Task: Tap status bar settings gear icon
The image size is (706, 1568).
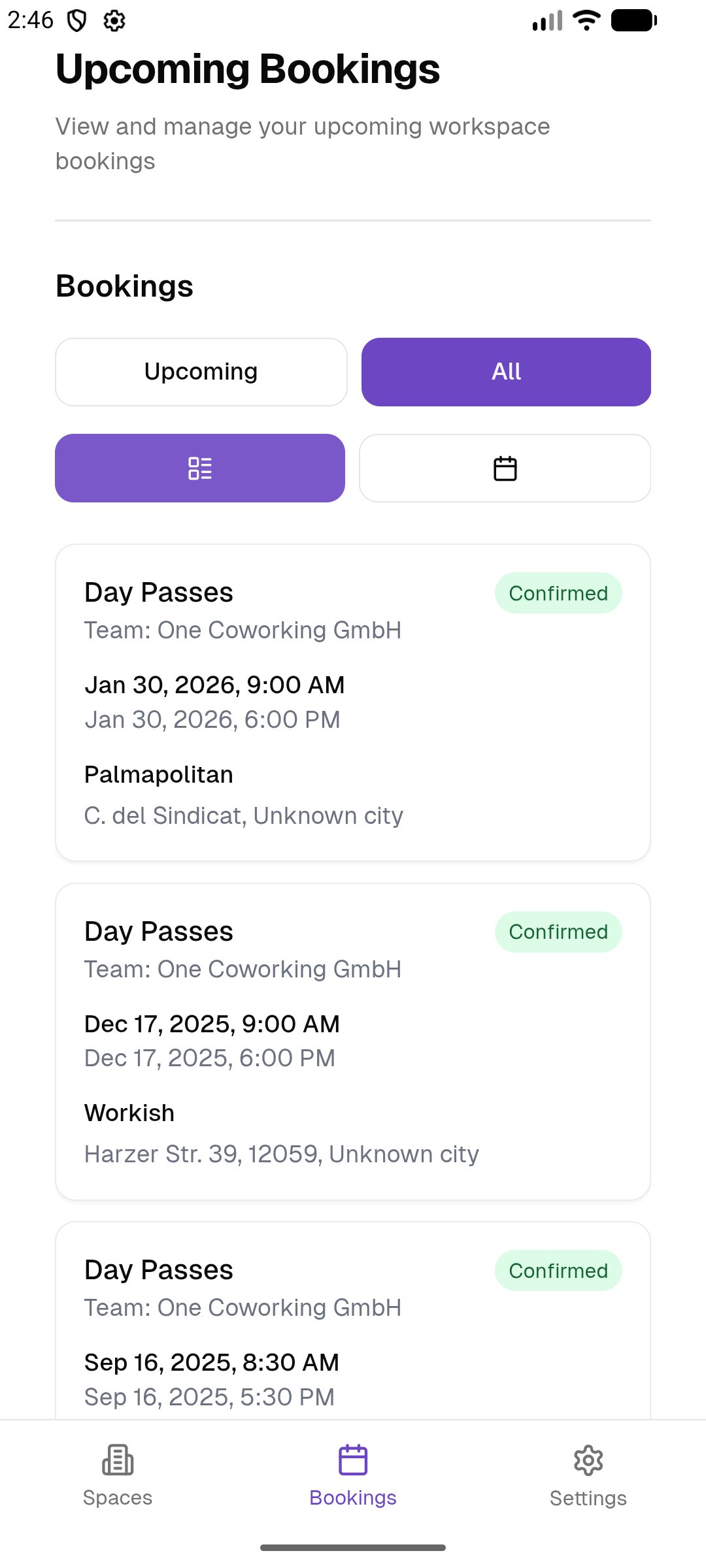Action: [114, 21]
